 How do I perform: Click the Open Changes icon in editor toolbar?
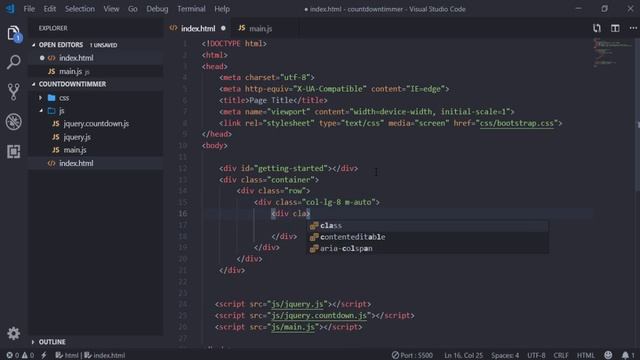coord(597,28)
